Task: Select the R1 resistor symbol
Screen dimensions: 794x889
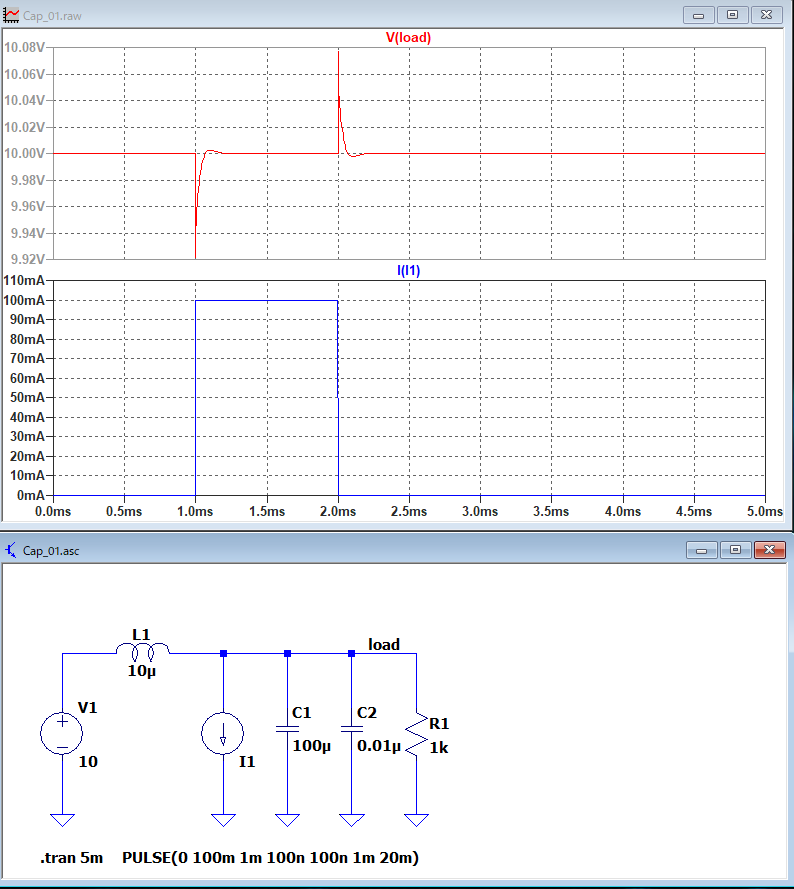Action: click(x=415, y=733)
